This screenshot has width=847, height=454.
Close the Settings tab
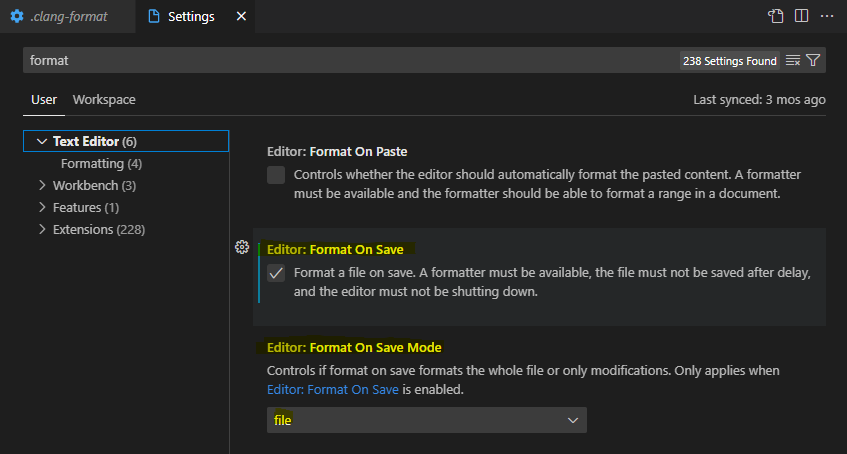tap(241, 17)
